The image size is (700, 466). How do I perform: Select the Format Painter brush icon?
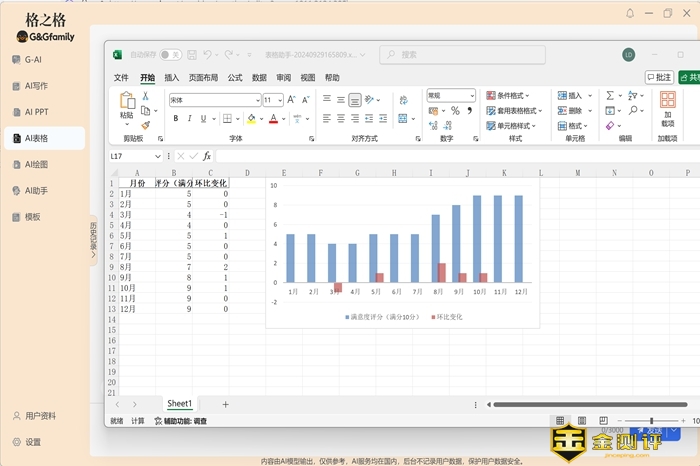[x=145, y=125]
